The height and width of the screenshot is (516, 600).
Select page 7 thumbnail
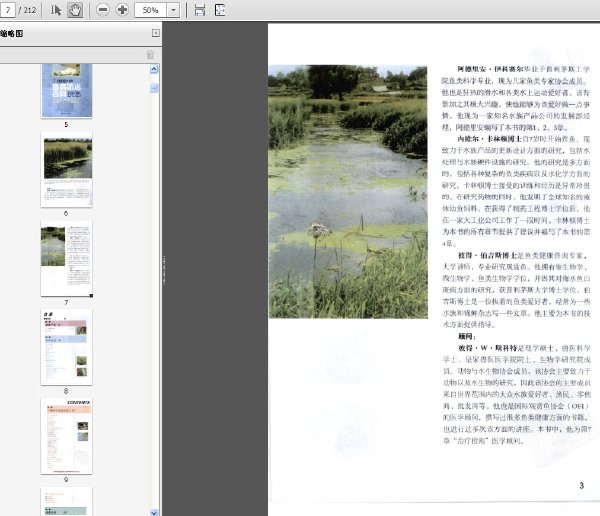point(67,258)
